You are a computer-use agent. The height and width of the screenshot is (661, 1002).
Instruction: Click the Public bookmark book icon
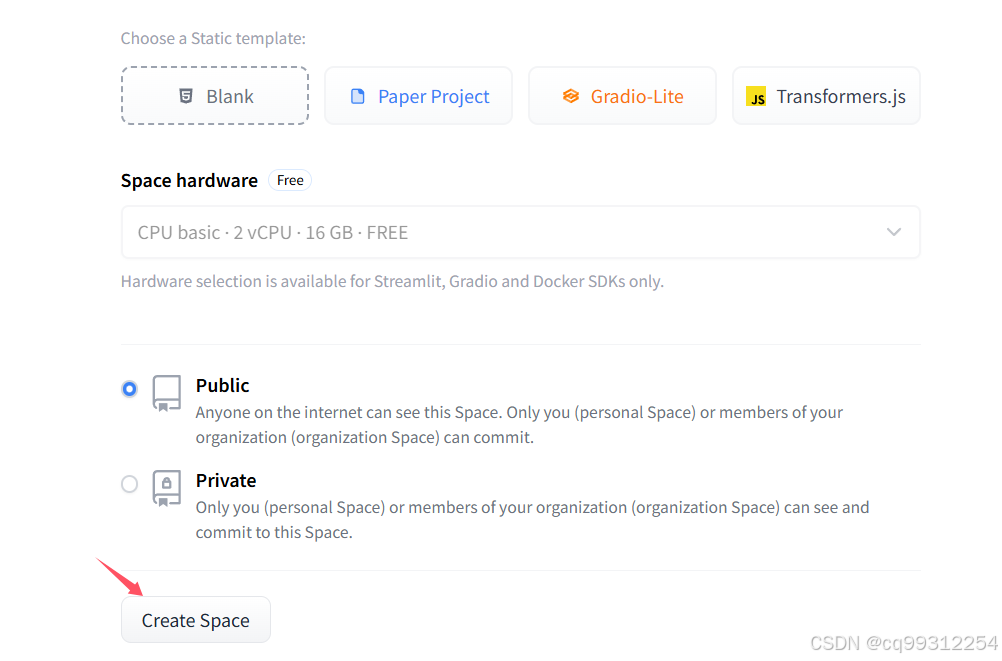click(x=167, y=394)
